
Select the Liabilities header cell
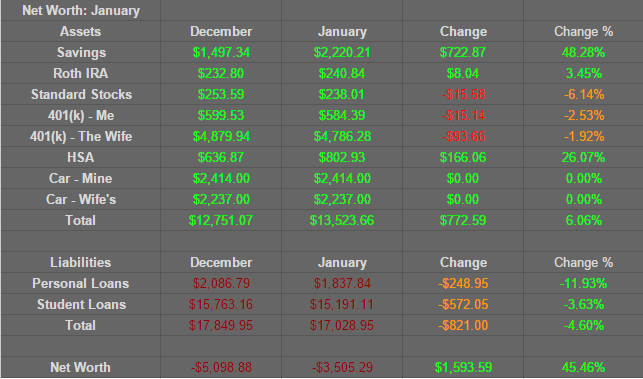81,263
